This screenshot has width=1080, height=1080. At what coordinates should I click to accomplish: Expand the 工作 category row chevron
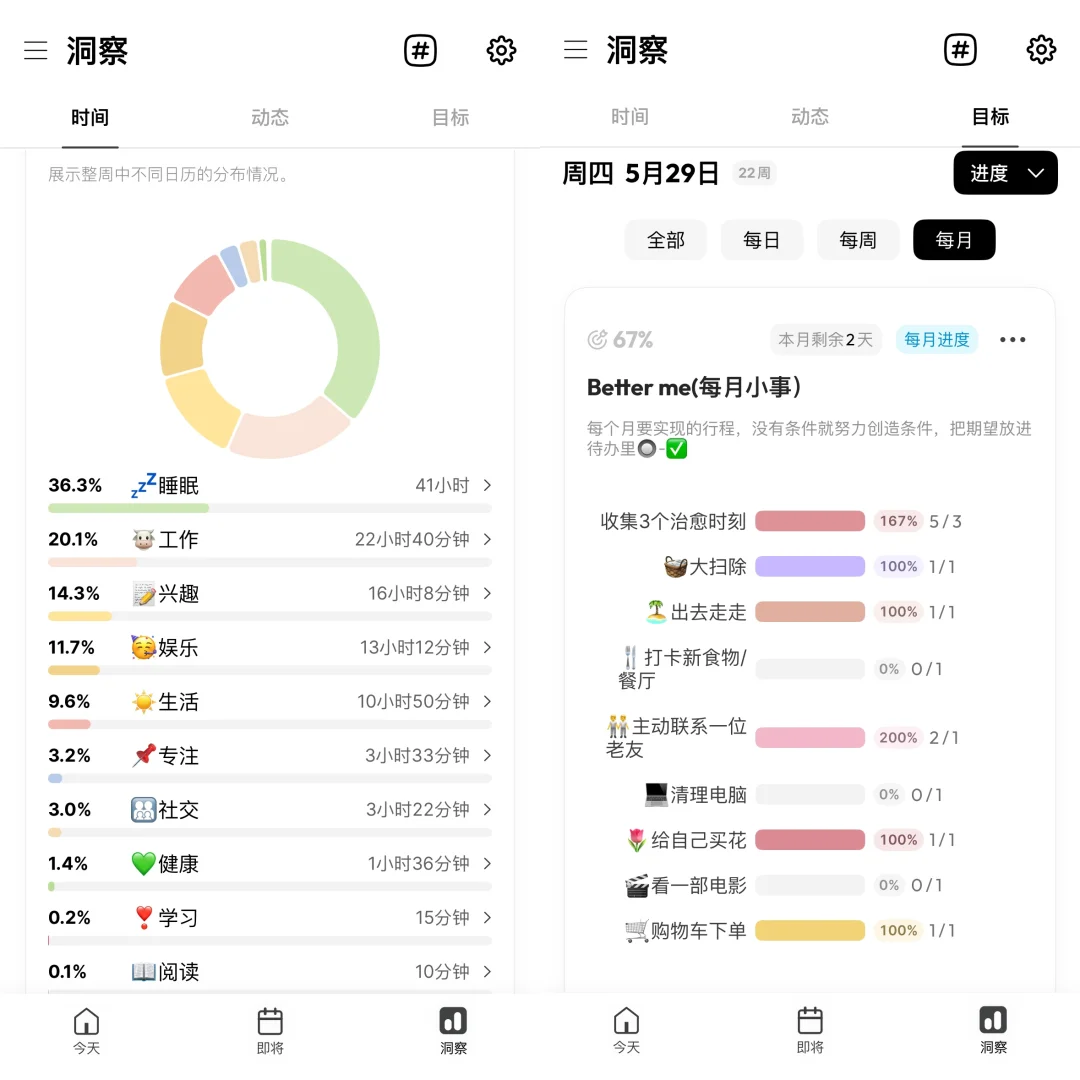pos(487,539)
